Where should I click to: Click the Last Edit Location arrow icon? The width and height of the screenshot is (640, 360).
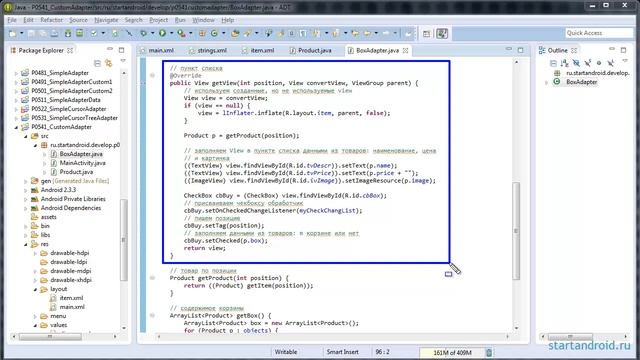click(x=355, y=33)
